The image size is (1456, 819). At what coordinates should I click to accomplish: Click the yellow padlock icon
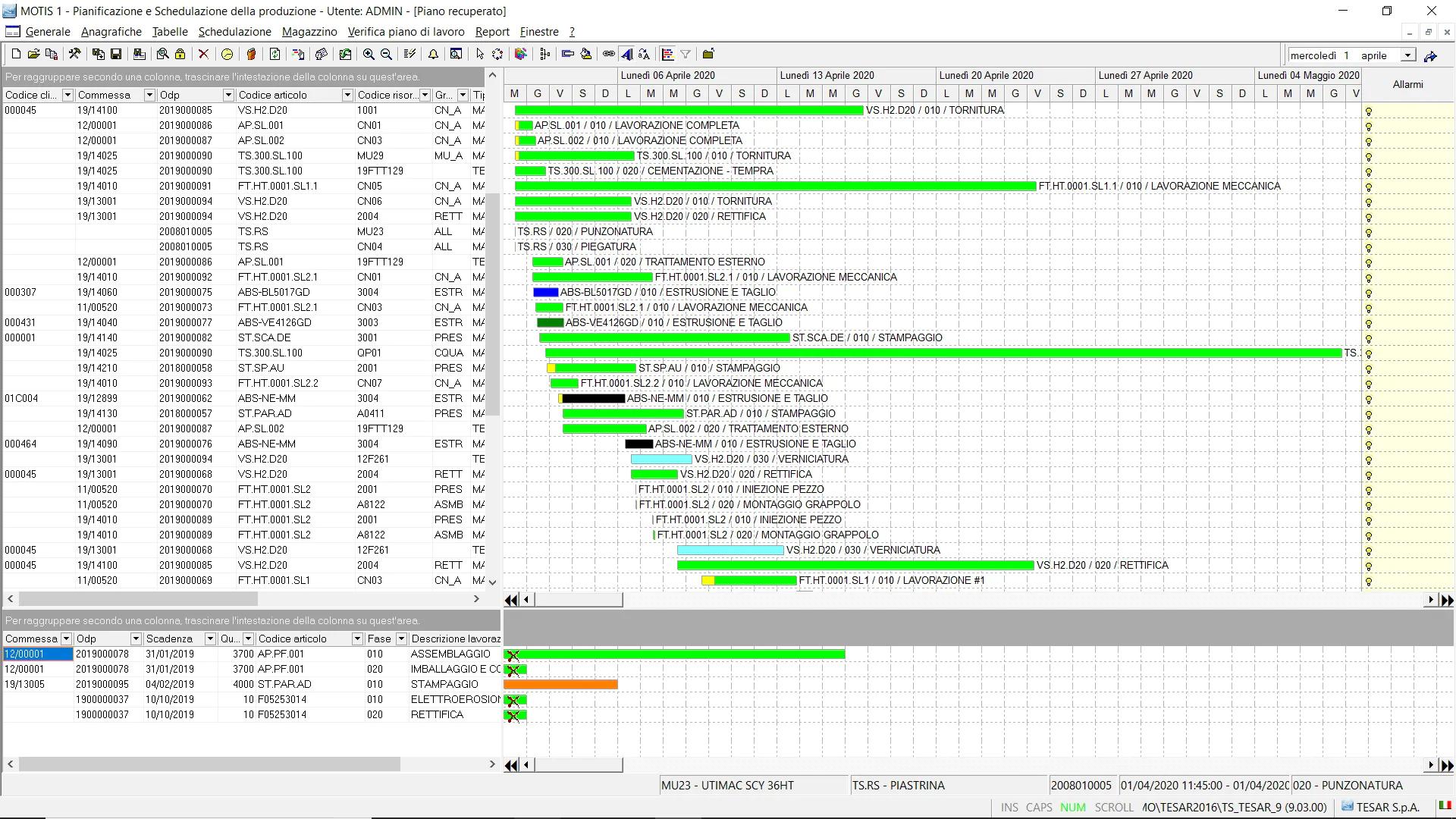(x=180, y=54)
